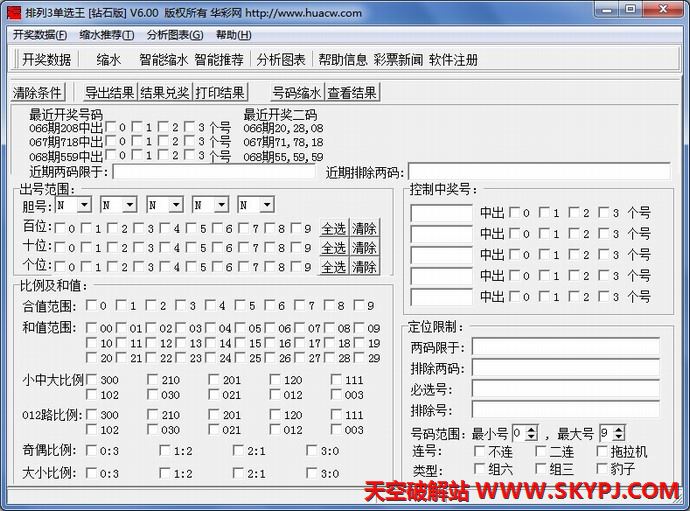
Task: Click 清除 button for the 个位 row
Action: 364,267
